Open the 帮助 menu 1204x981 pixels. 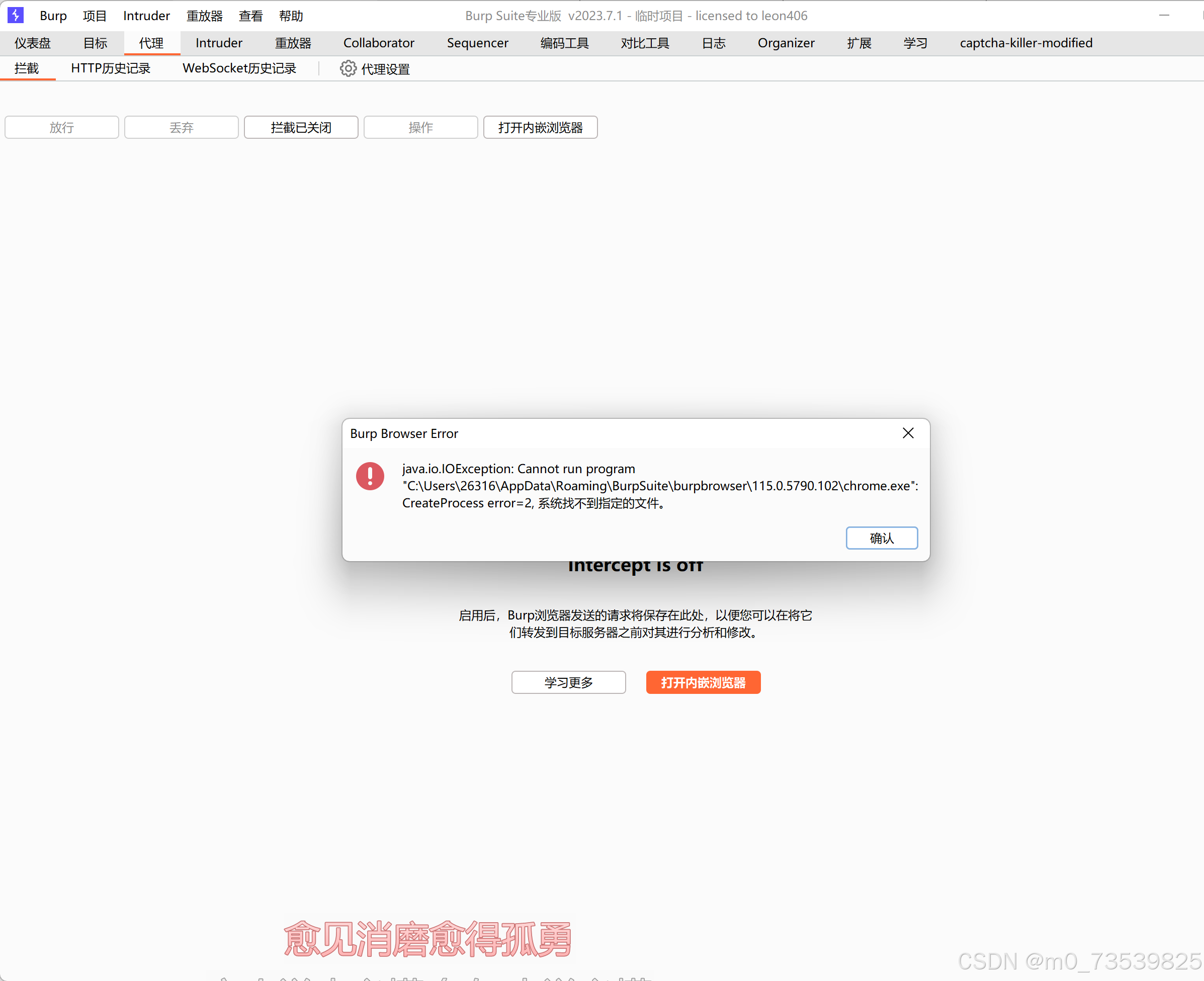[x=291, y=16]
